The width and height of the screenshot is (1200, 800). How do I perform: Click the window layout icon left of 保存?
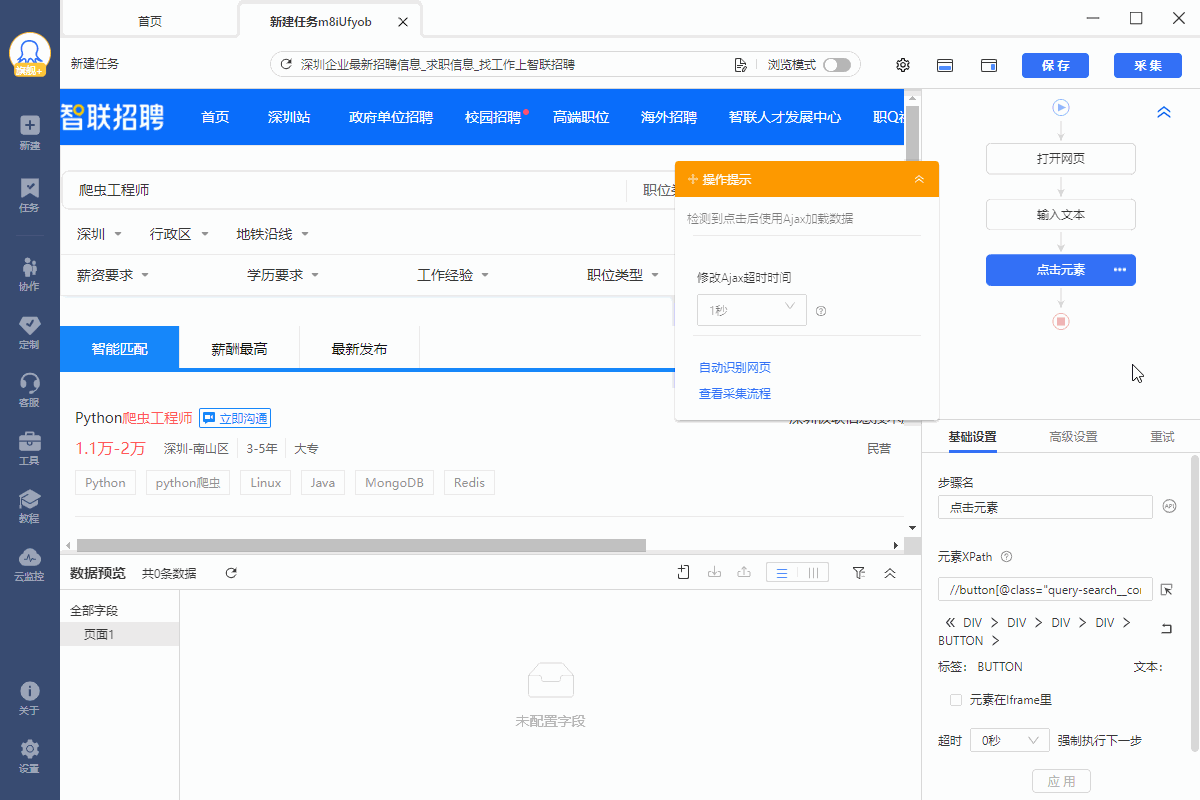(x=989, y=65)
